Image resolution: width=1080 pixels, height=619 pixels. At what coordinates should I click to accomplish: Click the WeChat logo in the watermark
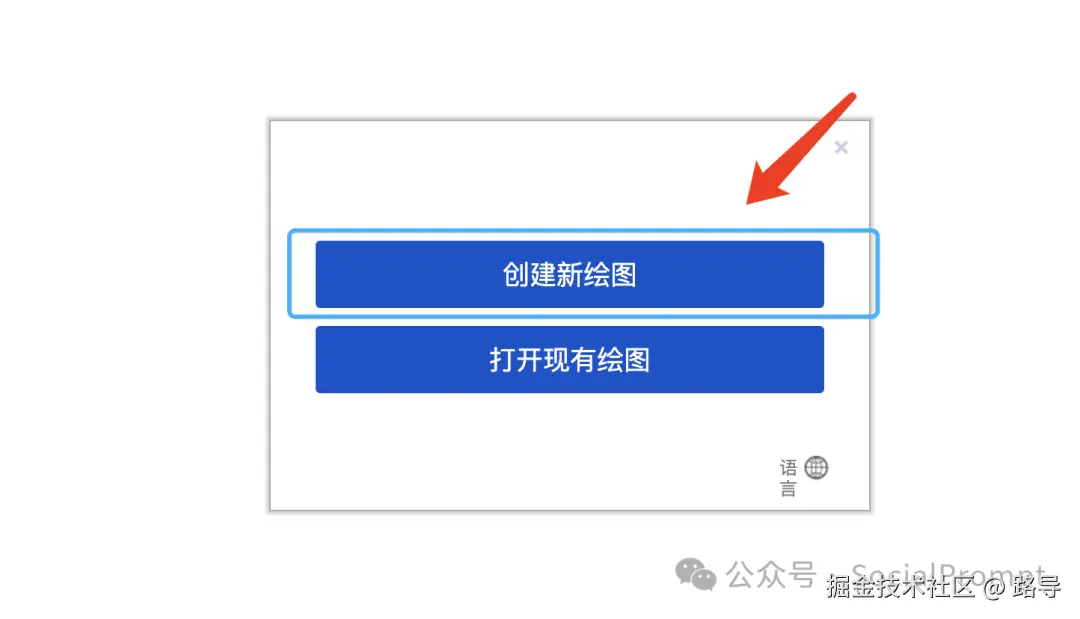696,574
